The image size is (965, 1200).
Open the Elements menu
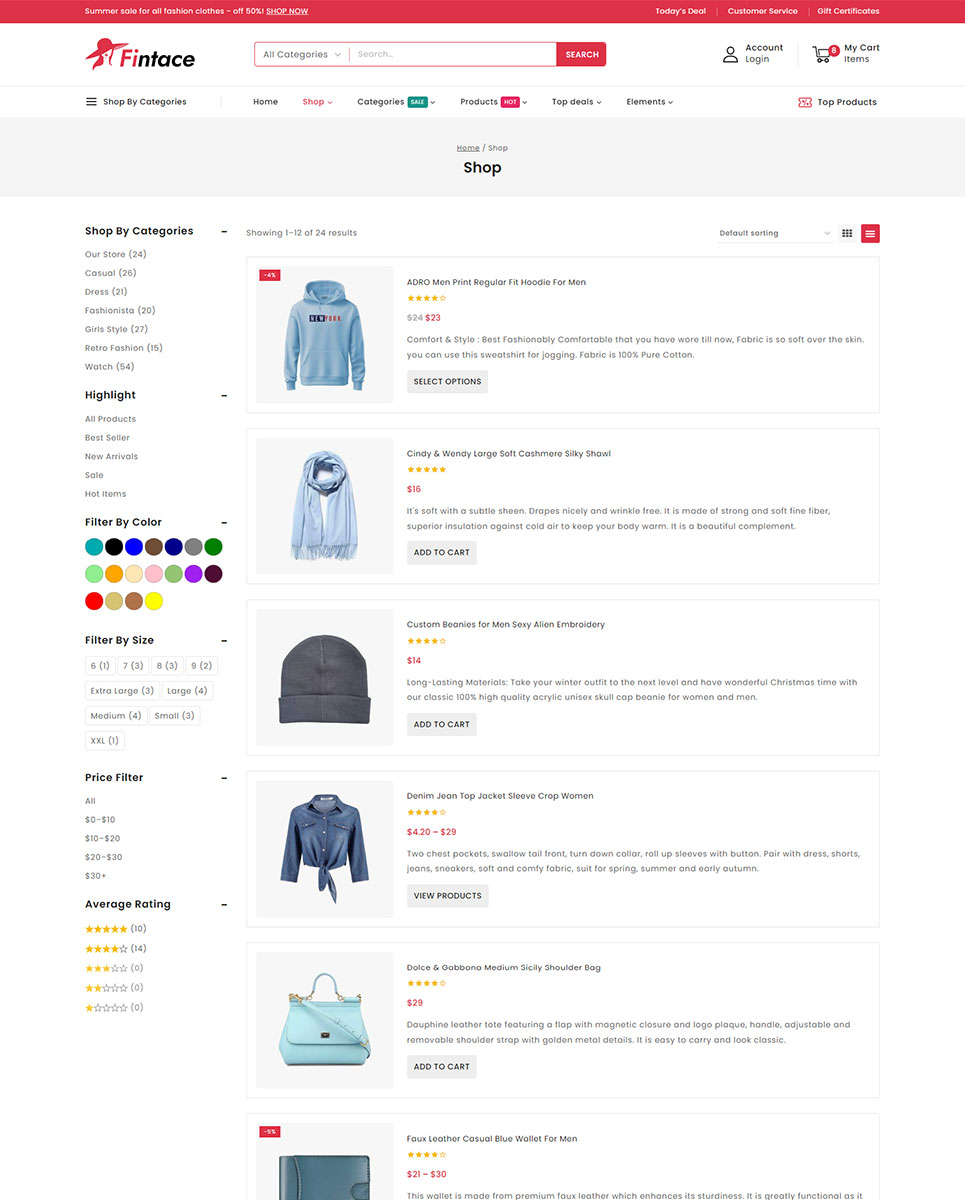pyautogui.click(x=649, y=102)
